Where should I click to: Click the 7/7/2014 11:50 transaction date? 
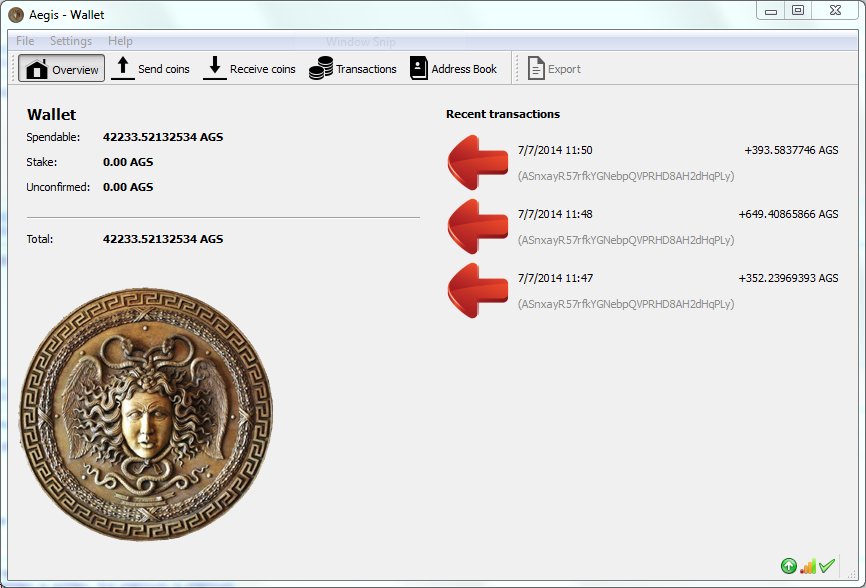pyautogui.click(x=555, y=150)
